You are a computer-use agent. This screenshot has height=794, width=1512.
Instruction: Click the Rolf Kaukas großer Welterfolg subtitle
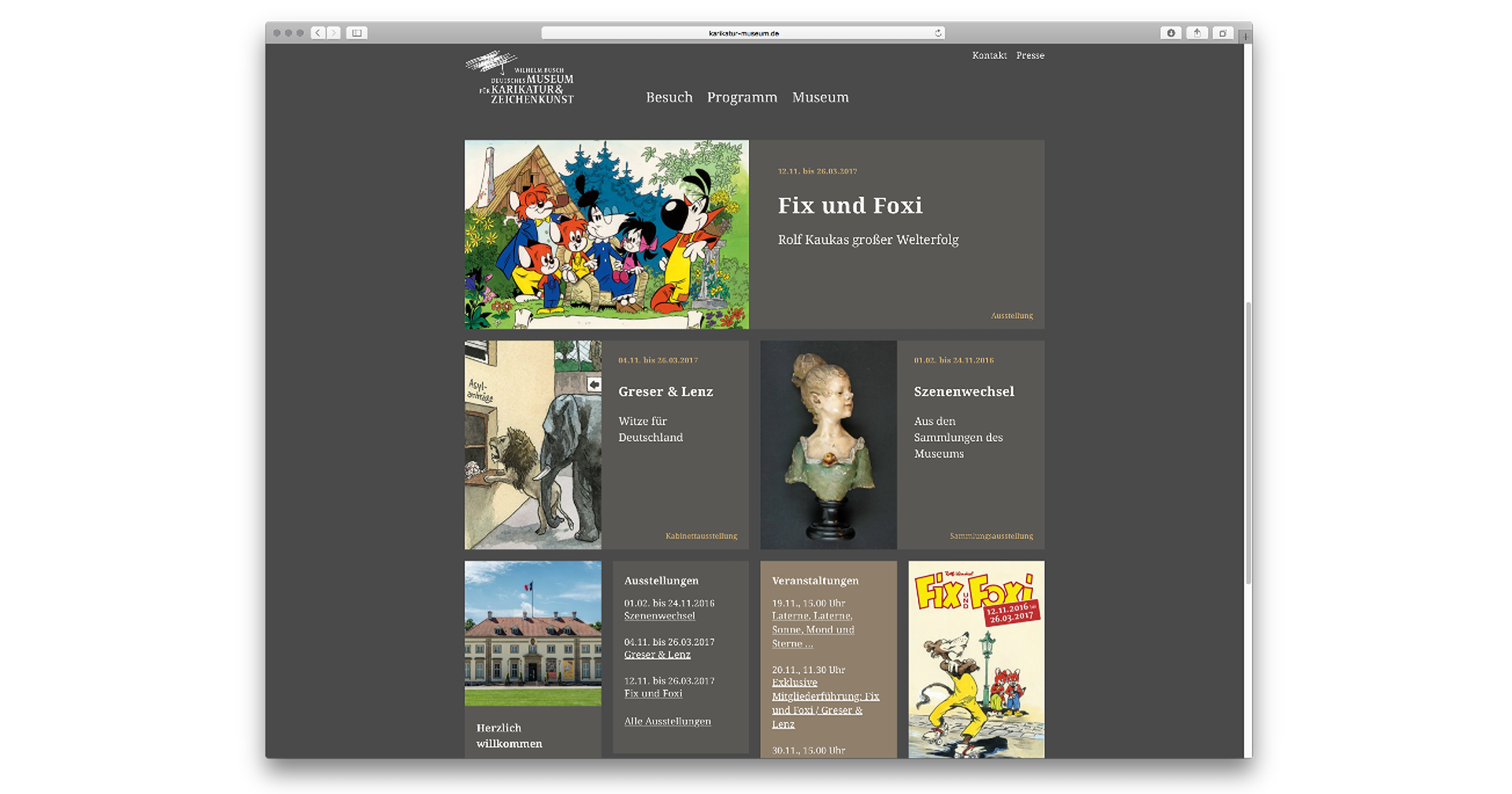click(x=868, y=239)
